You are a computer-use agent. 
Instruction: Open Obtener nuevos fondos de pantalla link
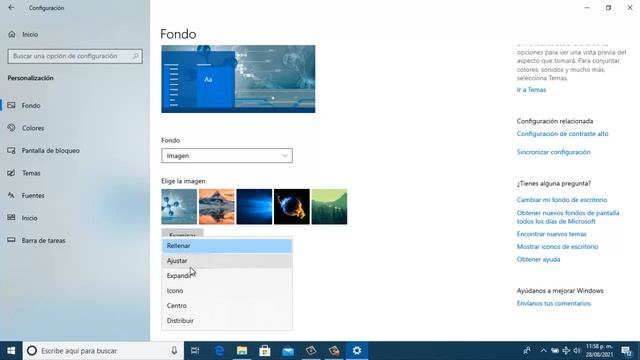[568, 217]
